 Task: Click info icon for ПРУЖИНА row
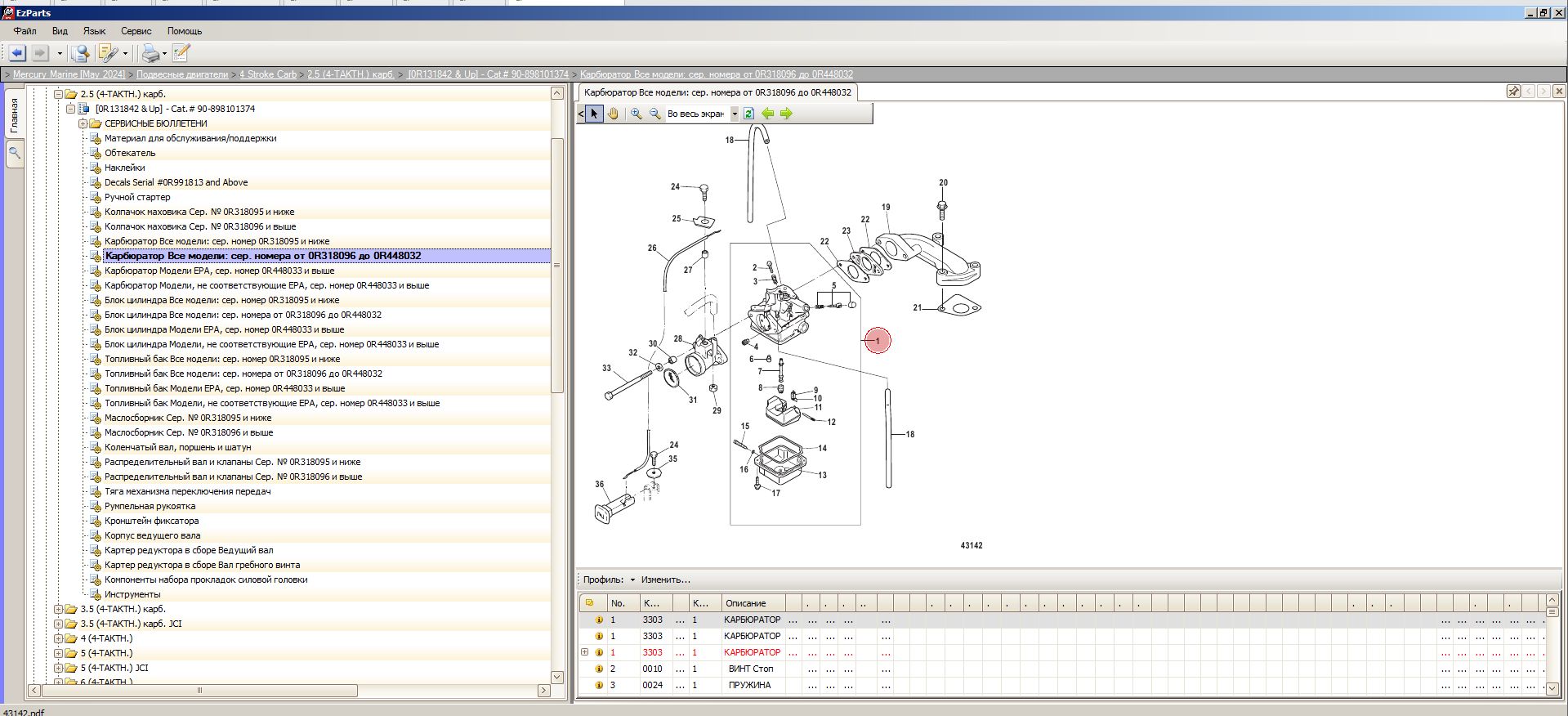click(x=599, y=685)
